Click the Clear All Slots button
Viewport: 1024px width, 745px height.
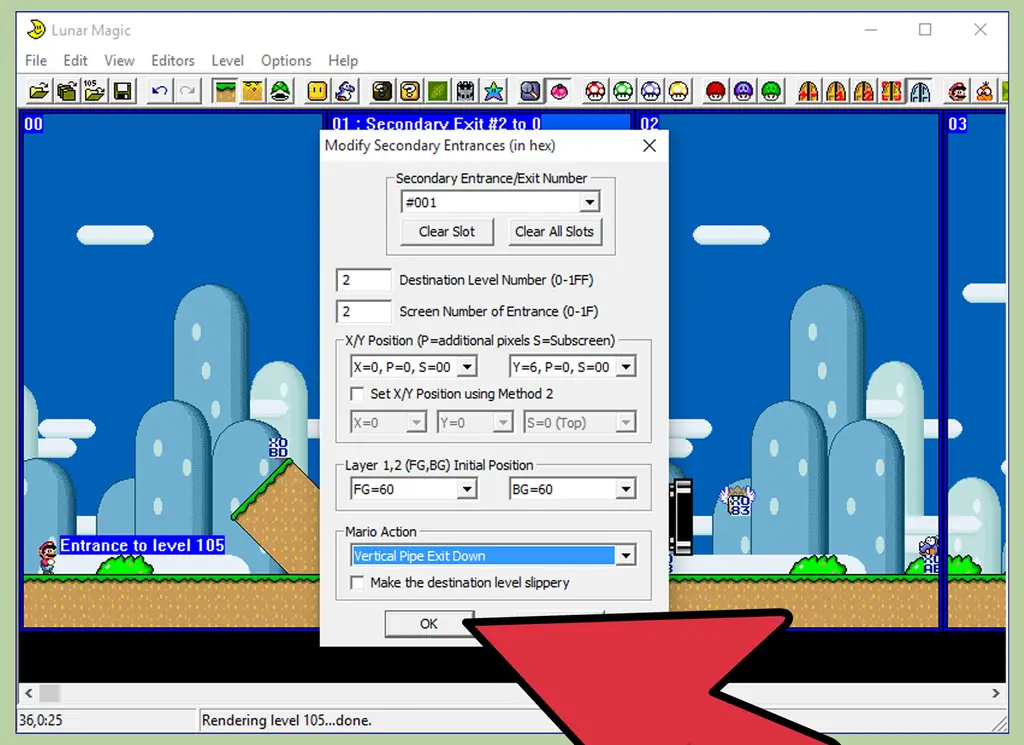tap(554, 232)
